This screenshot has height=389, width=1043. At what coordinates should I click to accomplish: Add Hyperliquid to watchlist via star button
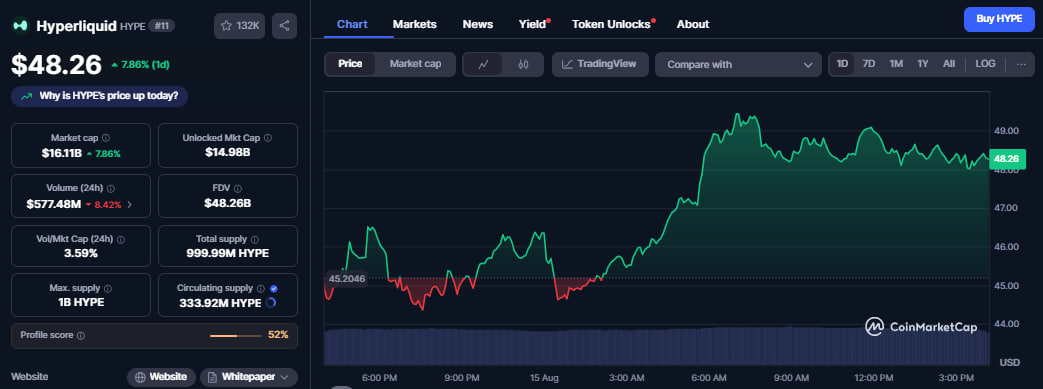tap(239, 26)
